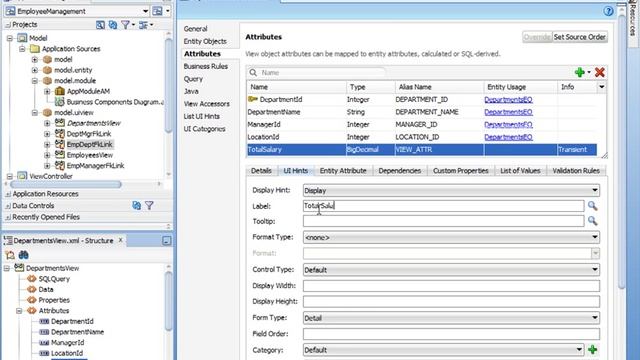640x360 pixels.
Task: Open DepartmentsEO link in LocationId row
Action: pos(508,137)
